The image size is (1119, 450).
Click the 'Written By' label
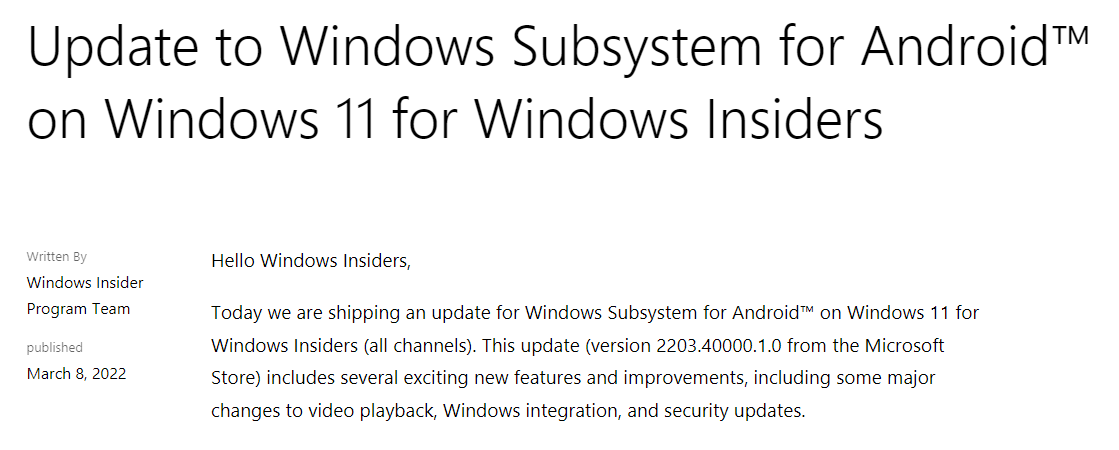57,257
